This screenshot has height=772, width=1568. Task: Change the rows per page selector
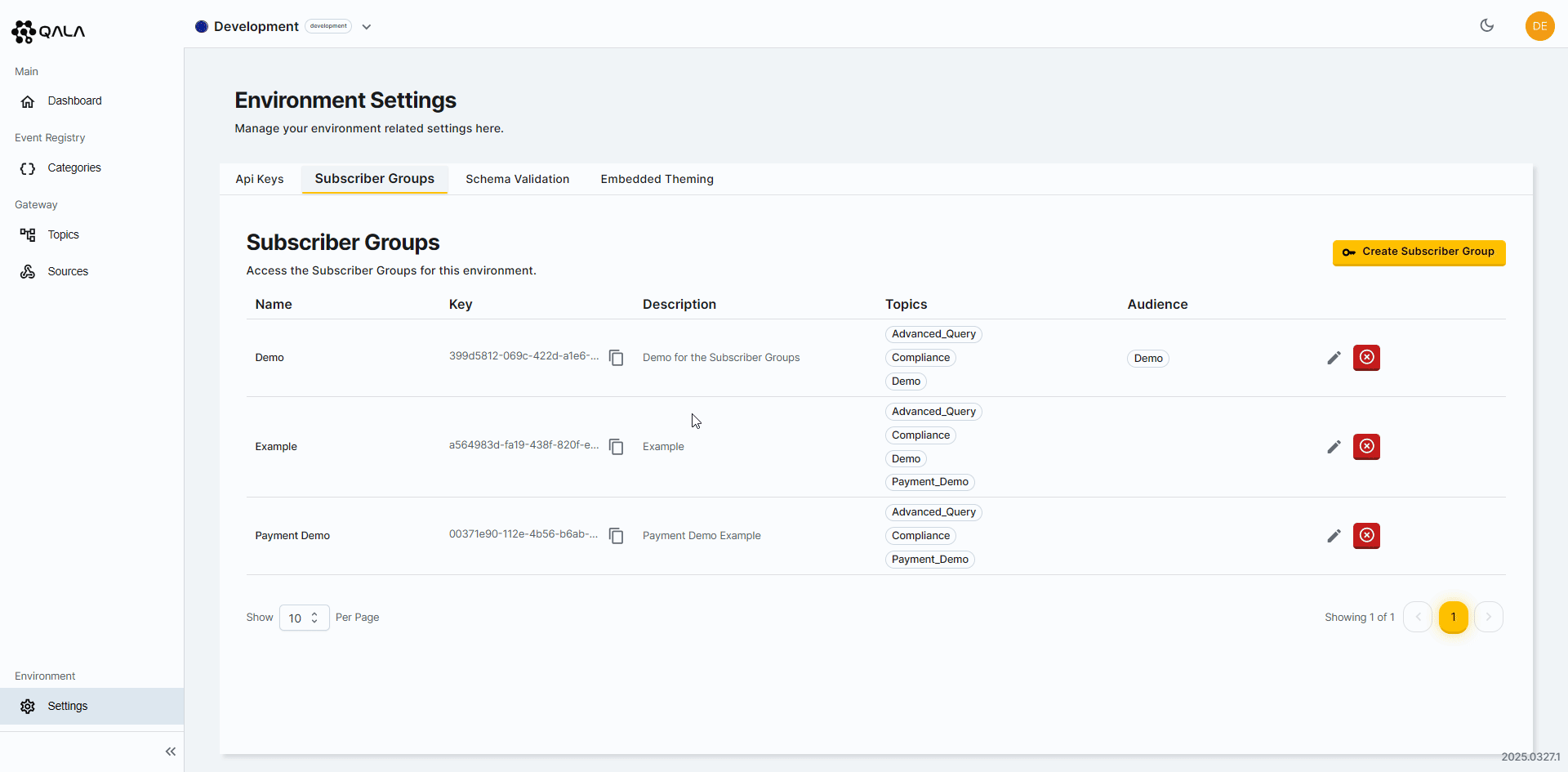304,618
